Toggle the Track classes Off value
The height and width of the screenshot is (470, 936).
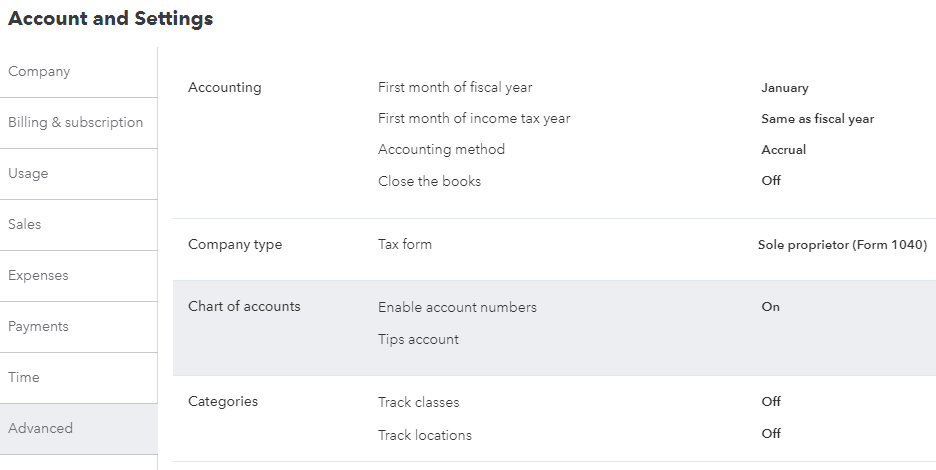tap(771, 402)
